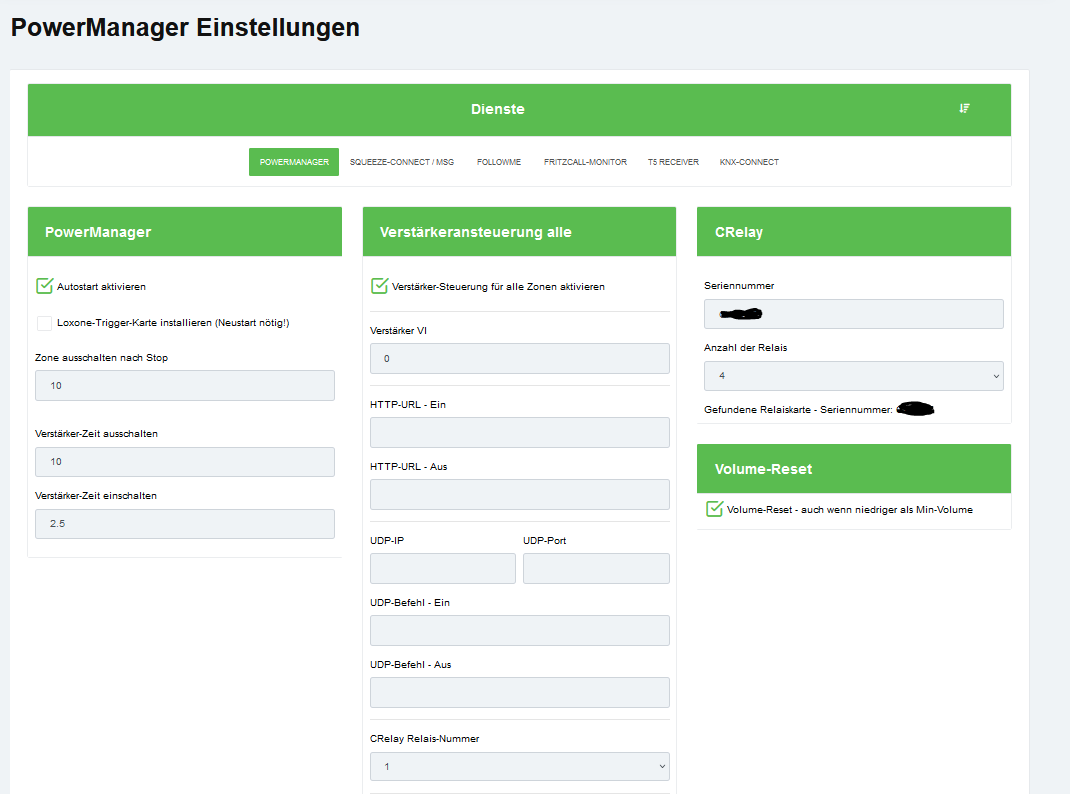Open the SQUEEZE-CONNECT / MSG tab

point(402,162)
